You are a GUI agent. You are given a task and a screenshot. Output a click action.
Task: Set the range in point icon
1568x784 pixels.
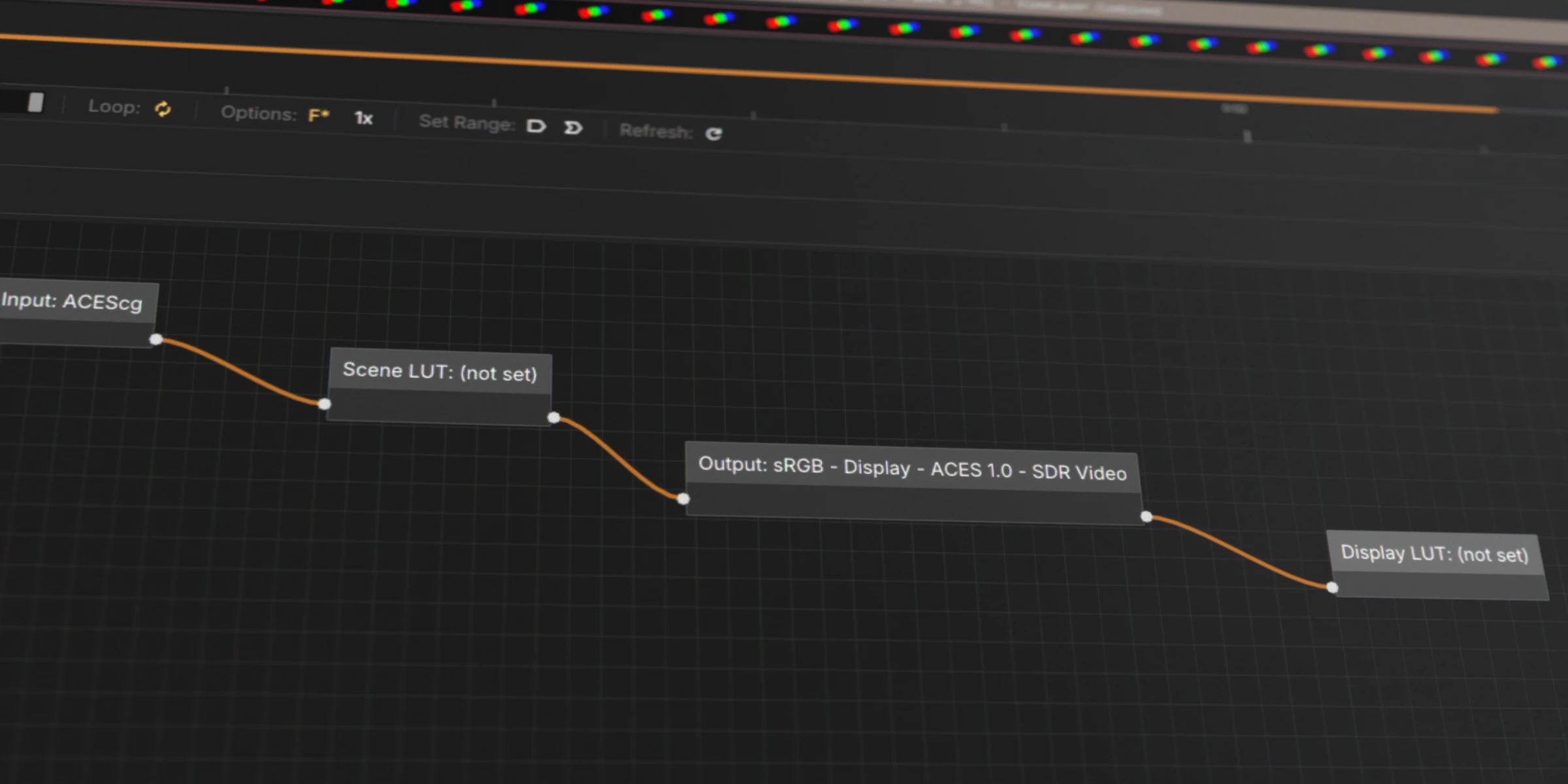tap(536, 126)
